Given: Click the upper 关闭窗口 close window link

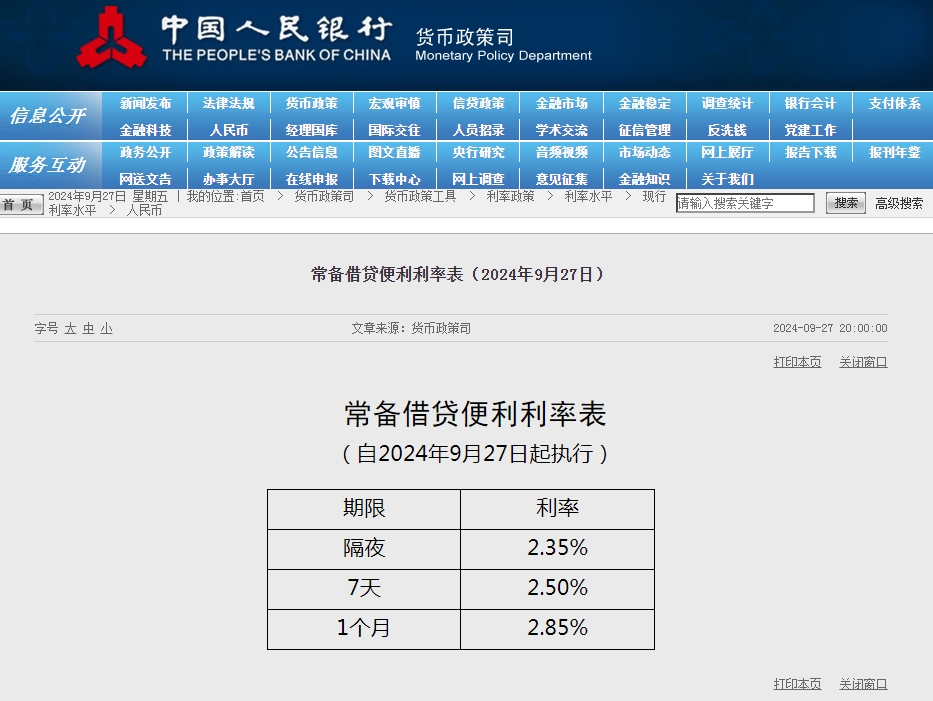Looking at the screenshot, I should (x=863, y=362).
